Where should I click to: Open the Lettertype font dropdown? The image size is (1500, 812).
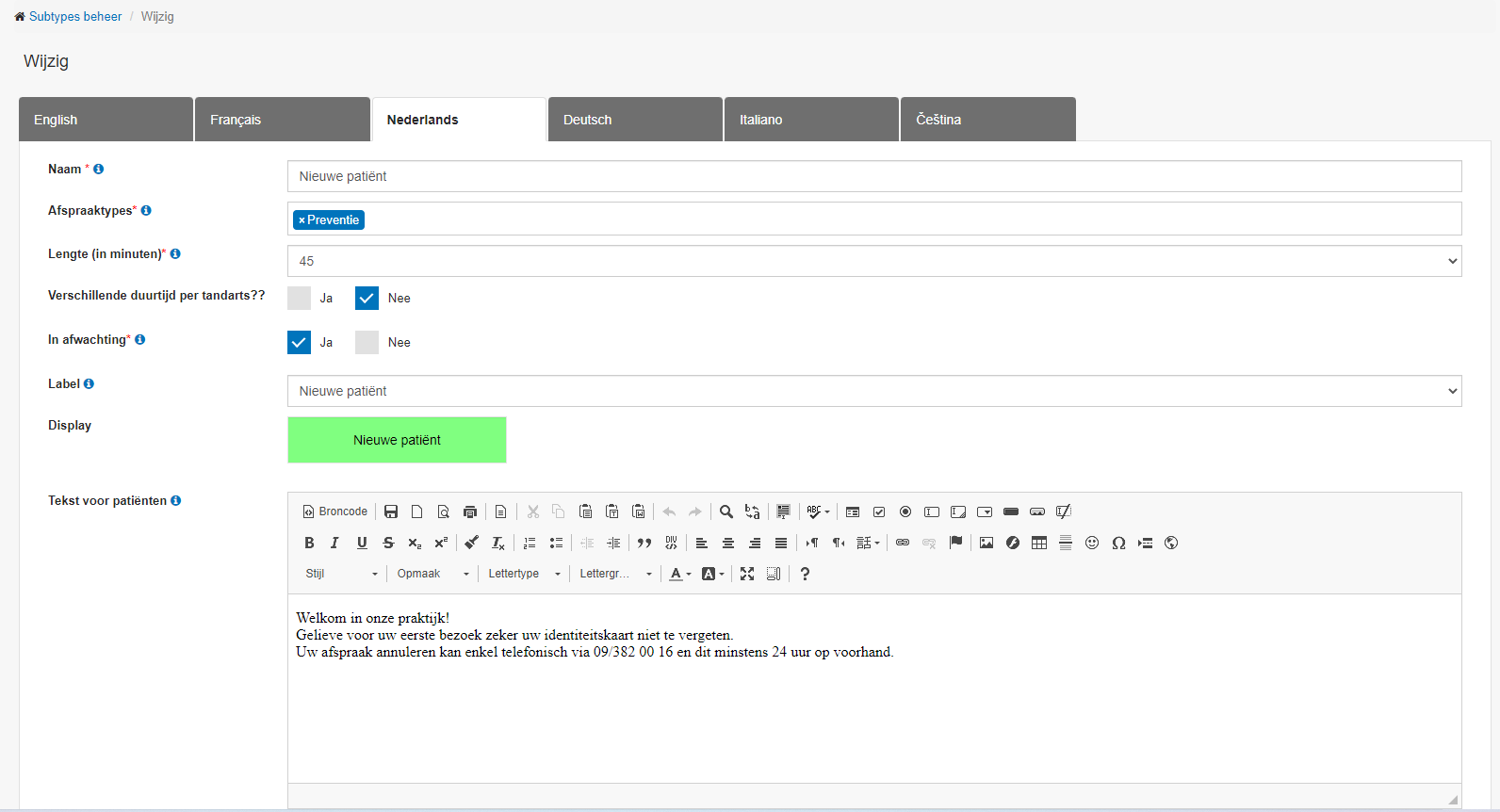click(524, 574)
